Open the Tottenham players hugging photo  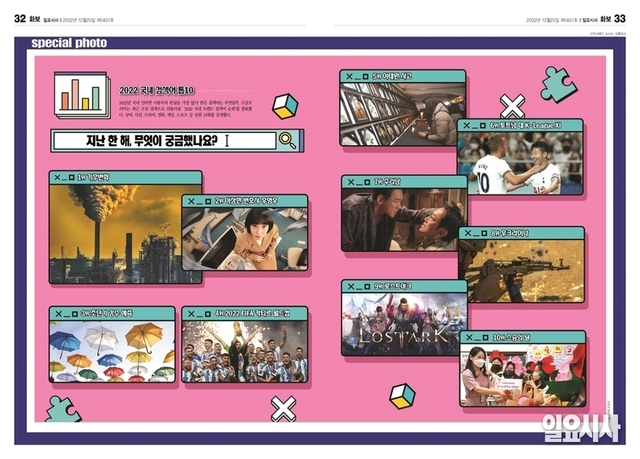point(520,163)
